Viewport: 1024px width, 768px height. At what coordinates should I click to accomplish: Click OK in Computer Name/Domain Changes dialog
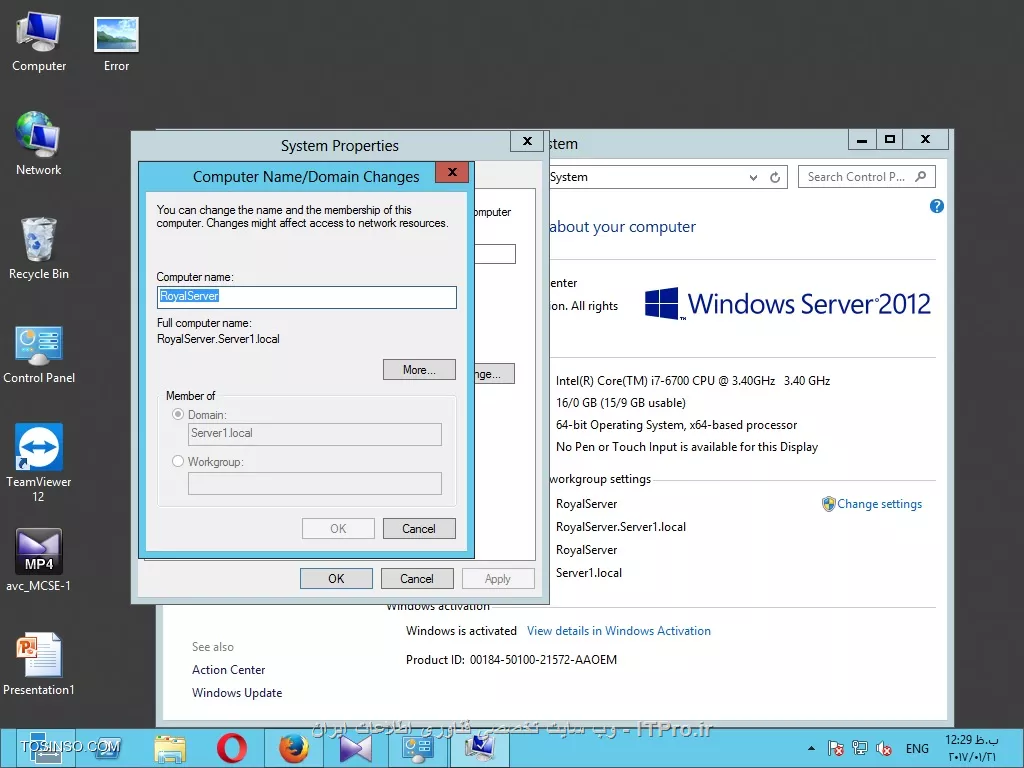338,528
